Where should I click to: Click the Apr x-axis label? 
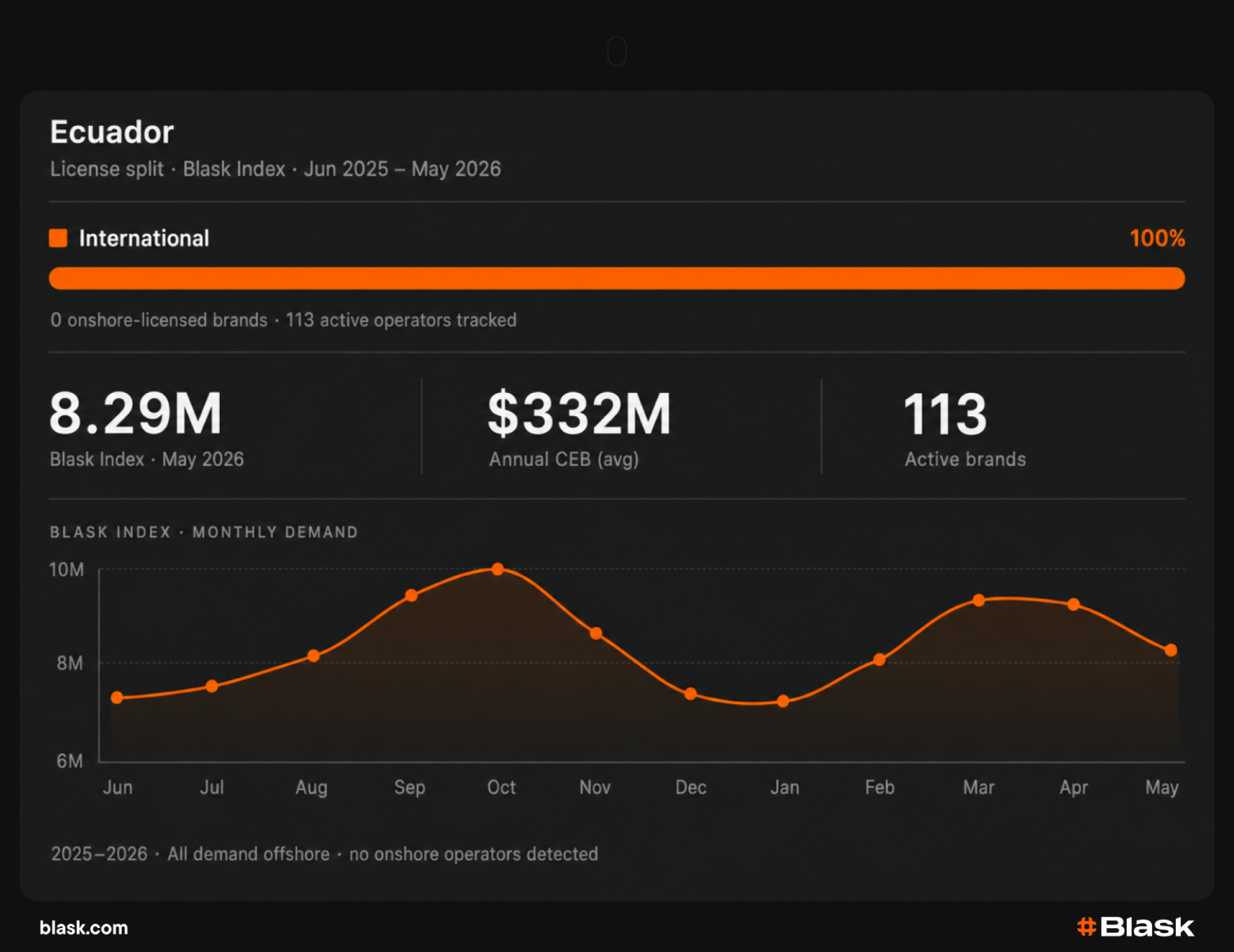coord(1074,788)
